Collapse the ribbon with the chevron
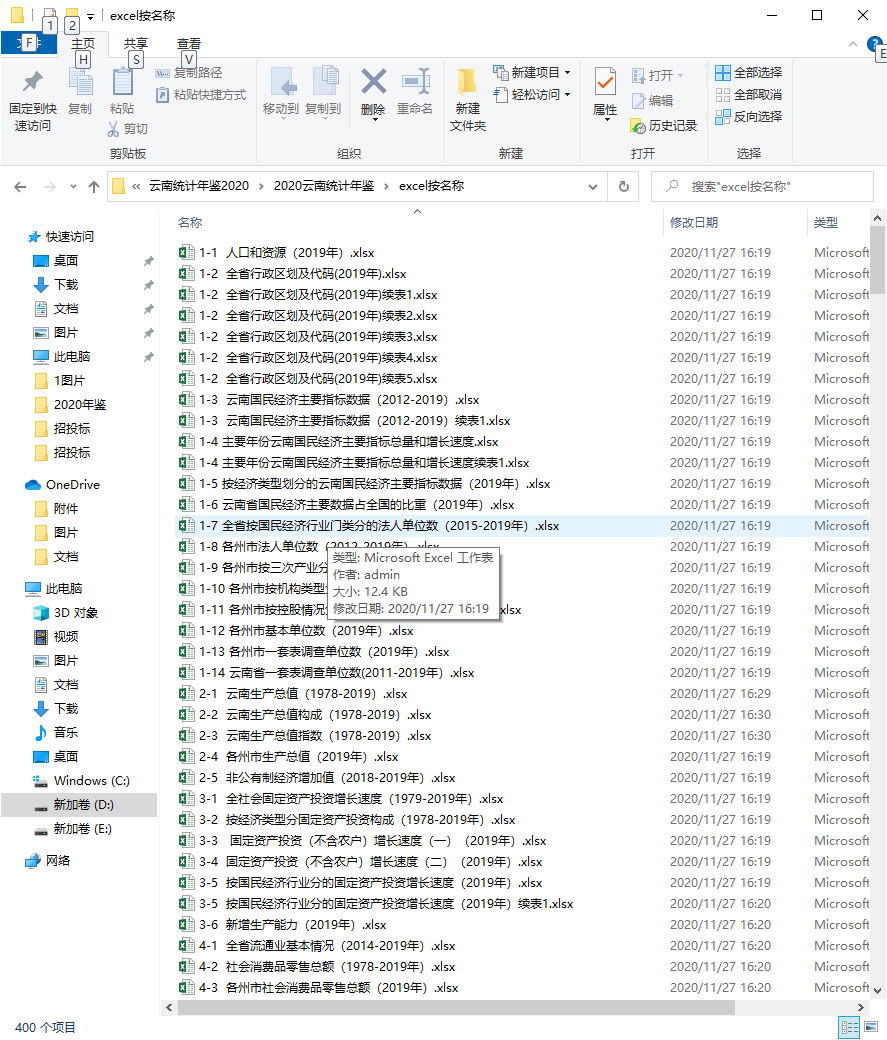This screenshot has width=887, height=1040. point(853,44)
